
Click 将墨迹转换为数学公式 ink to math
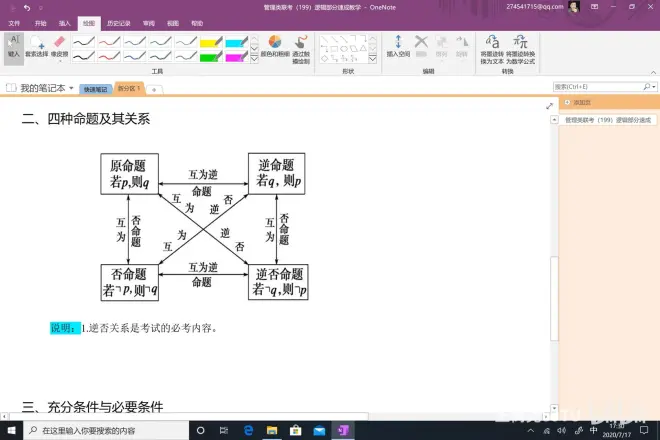520,47
